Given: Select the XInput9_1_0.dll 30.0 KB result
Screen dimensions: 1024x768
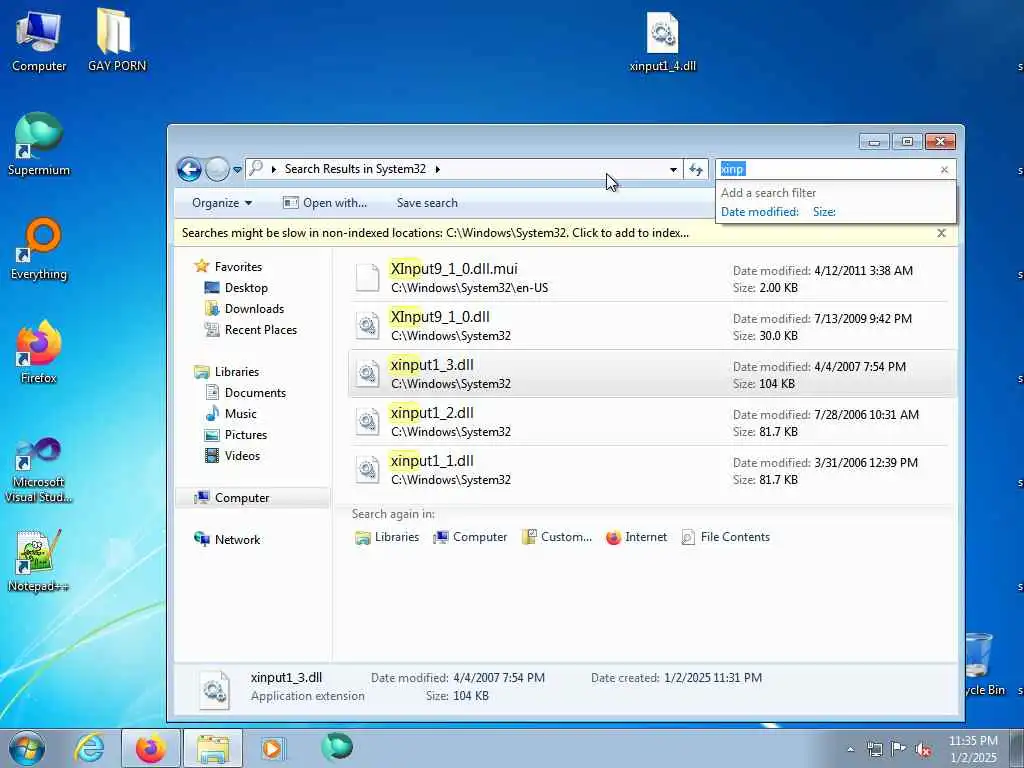Looking at the screenshot, I should pyautogui.click(x=652, y=326).
